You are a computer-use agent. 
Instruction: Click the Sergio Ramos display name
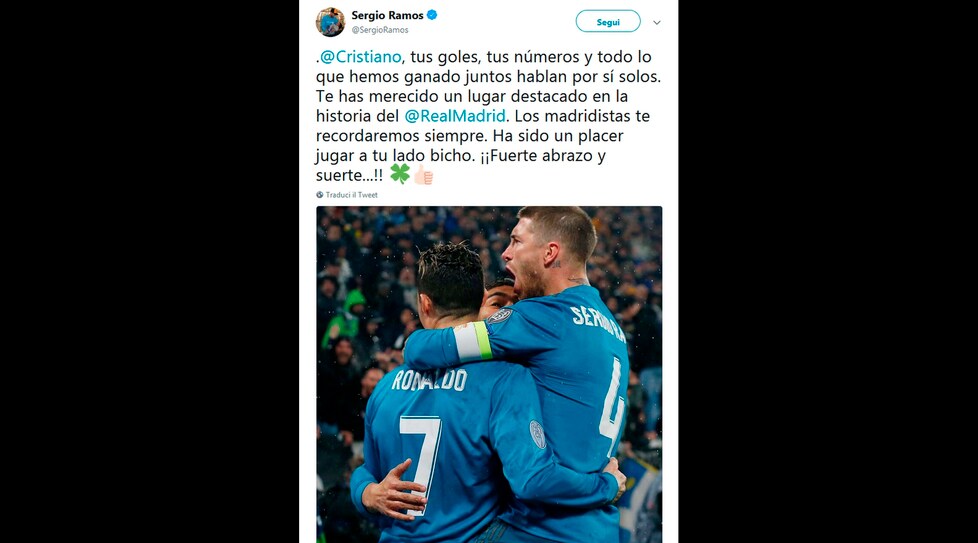(387, 15)
